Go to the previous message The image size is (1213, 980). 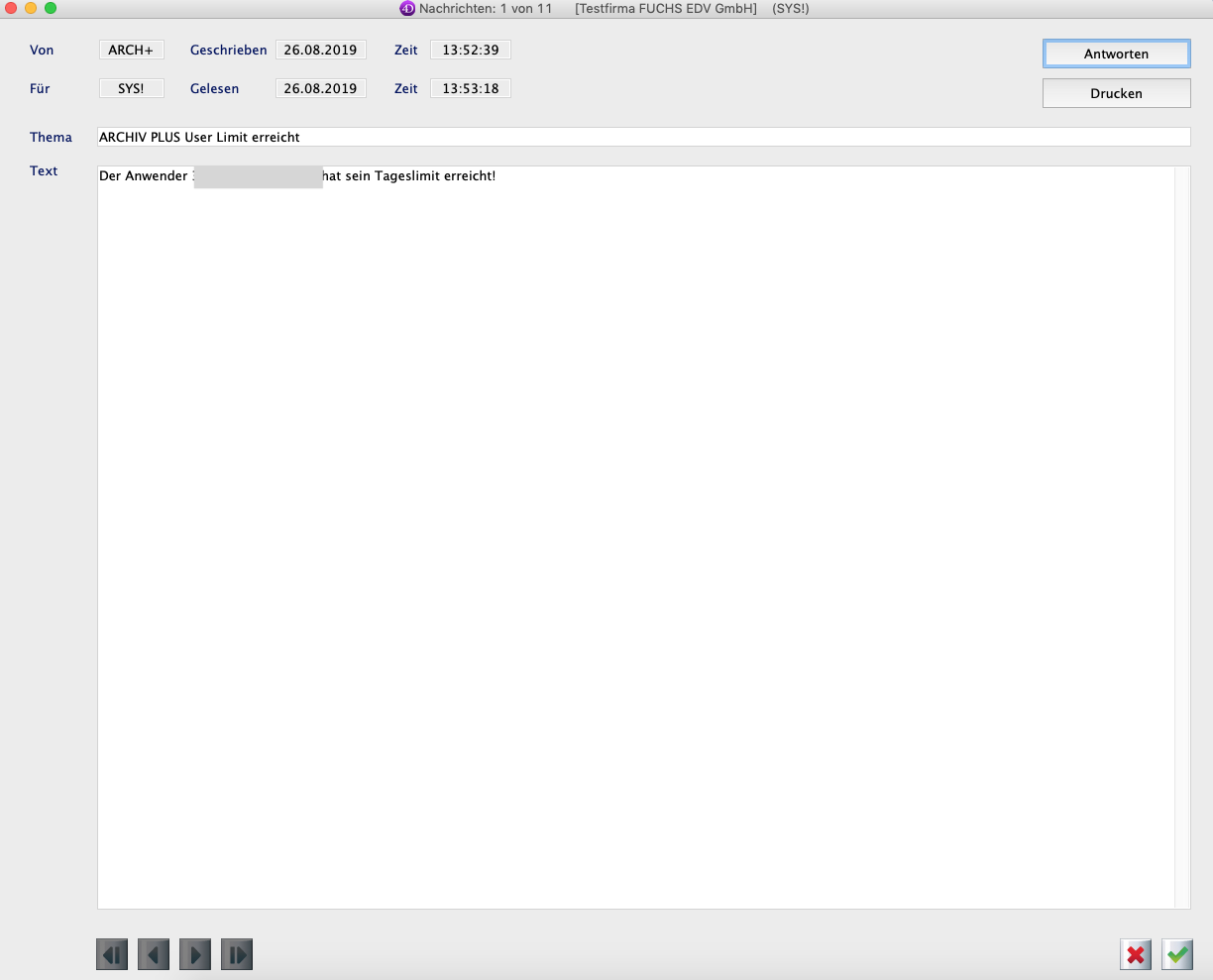[x=154, y=954]
